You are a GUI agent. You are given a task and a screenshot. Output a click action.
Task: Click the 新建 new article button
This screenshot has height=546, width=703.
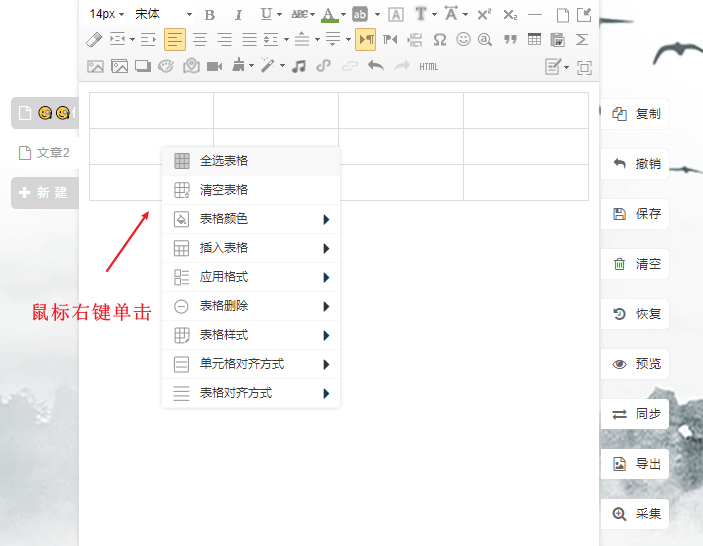point(44,192)
